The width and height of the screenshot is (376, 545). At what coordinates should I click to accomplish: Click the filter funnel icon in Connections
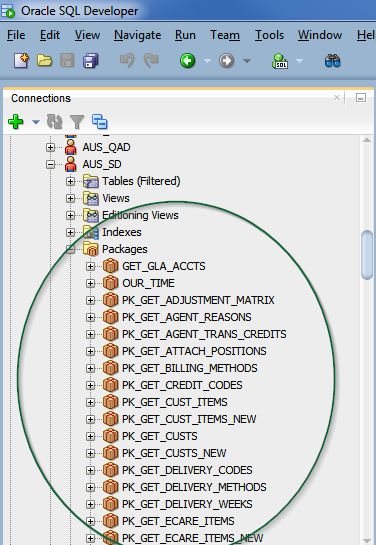77,122
